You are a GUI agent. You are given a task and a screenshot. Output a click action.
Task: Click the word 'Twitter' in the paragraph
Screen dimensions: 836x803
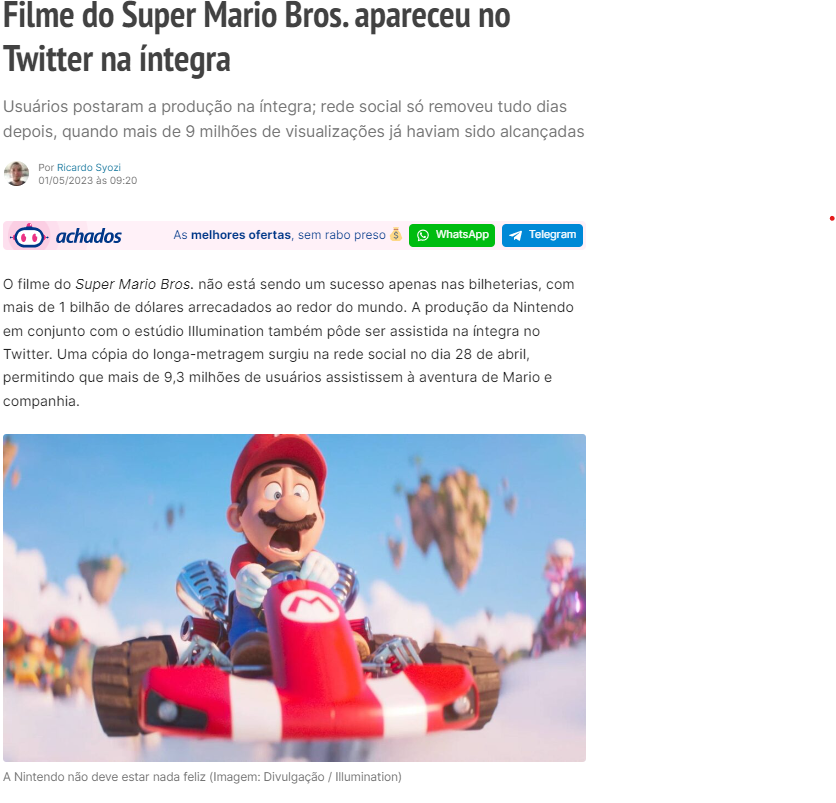pyautogui.click(x=26, y=354)
